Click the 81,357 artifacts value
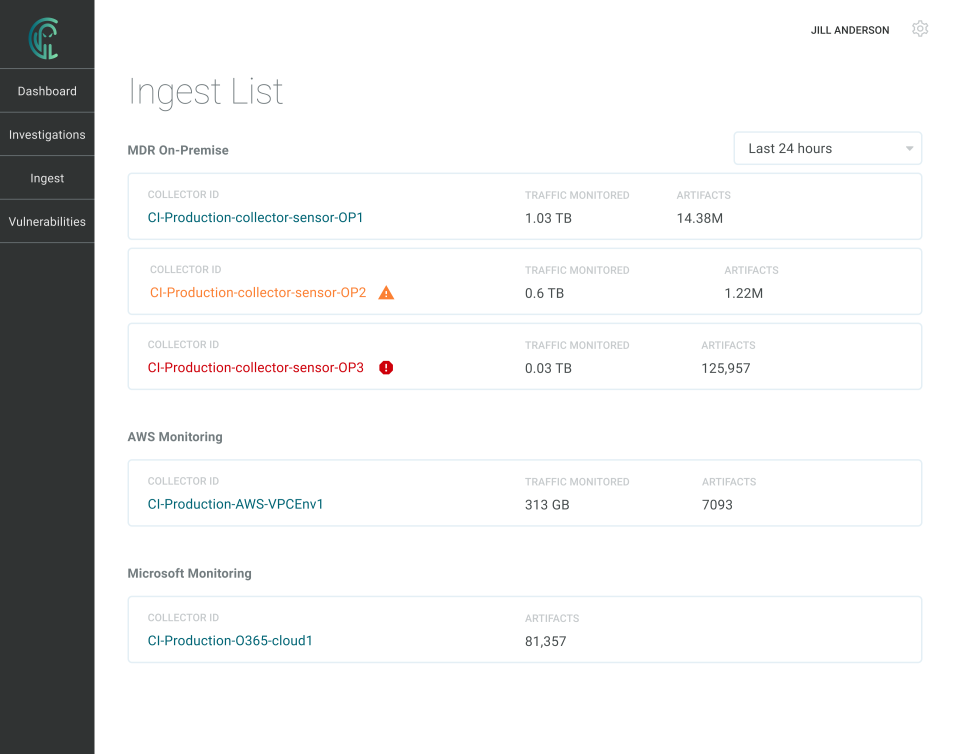 [545, 641]
